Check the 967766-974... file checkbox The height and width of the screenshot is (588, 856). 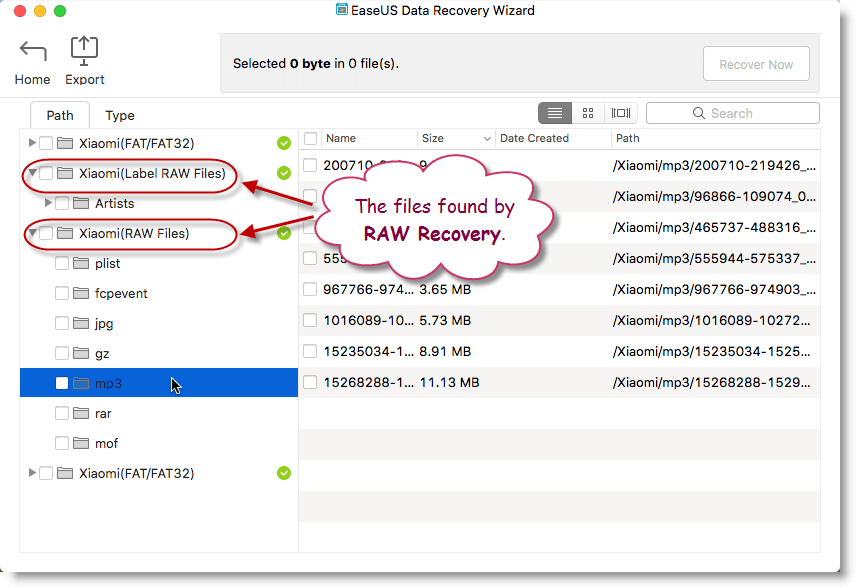point(310,289)
